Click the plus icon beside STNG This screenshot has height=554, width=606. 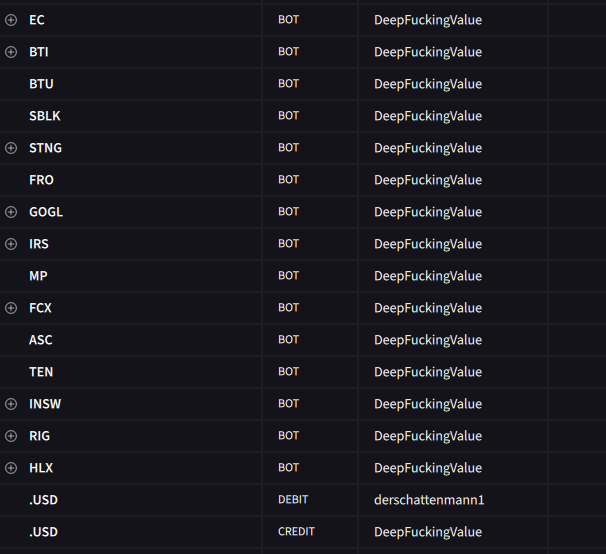[11, 148]
